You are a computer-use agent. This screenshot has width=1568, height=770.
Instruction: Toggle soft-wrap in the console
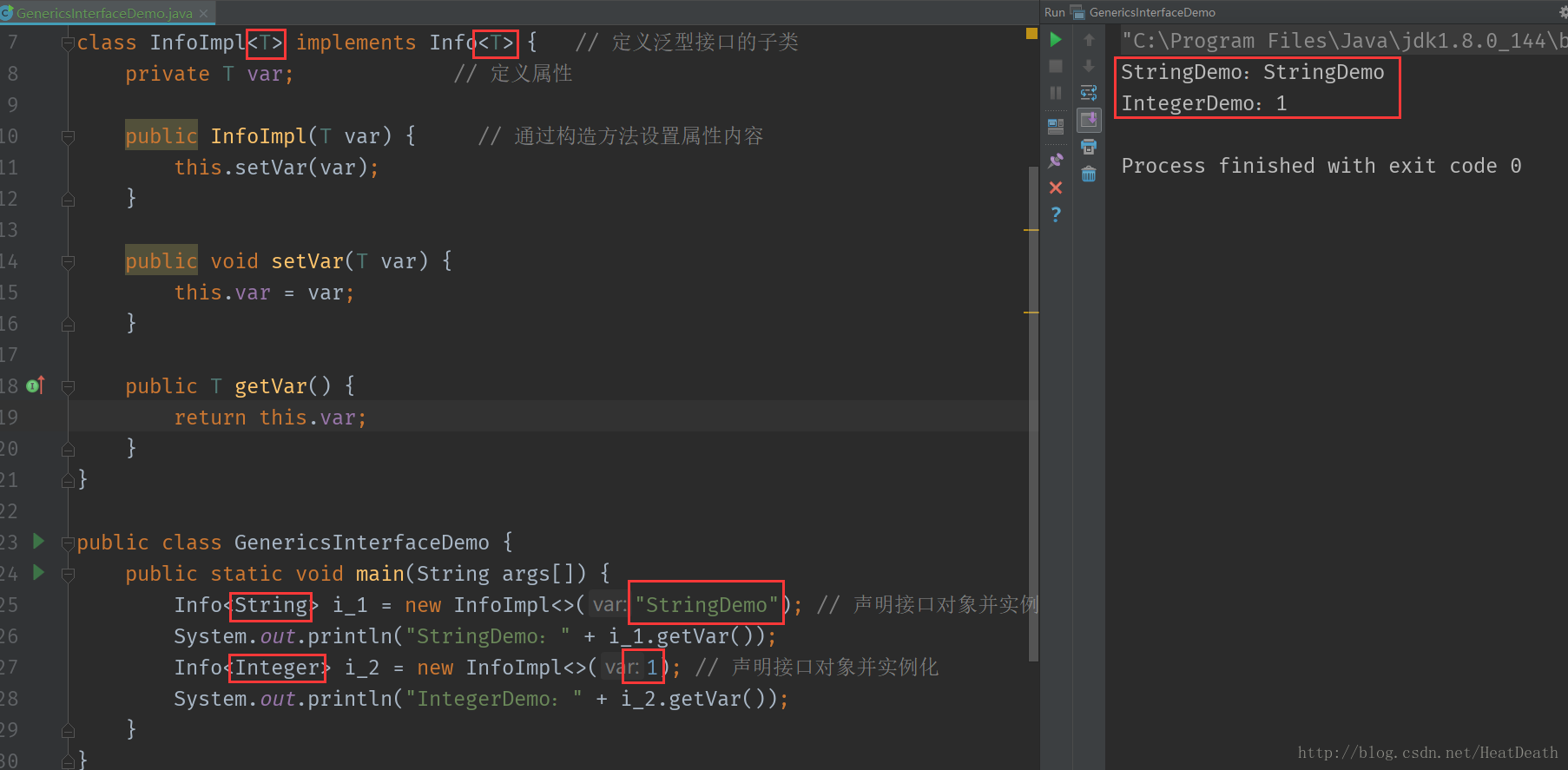tap(1089, 93)
